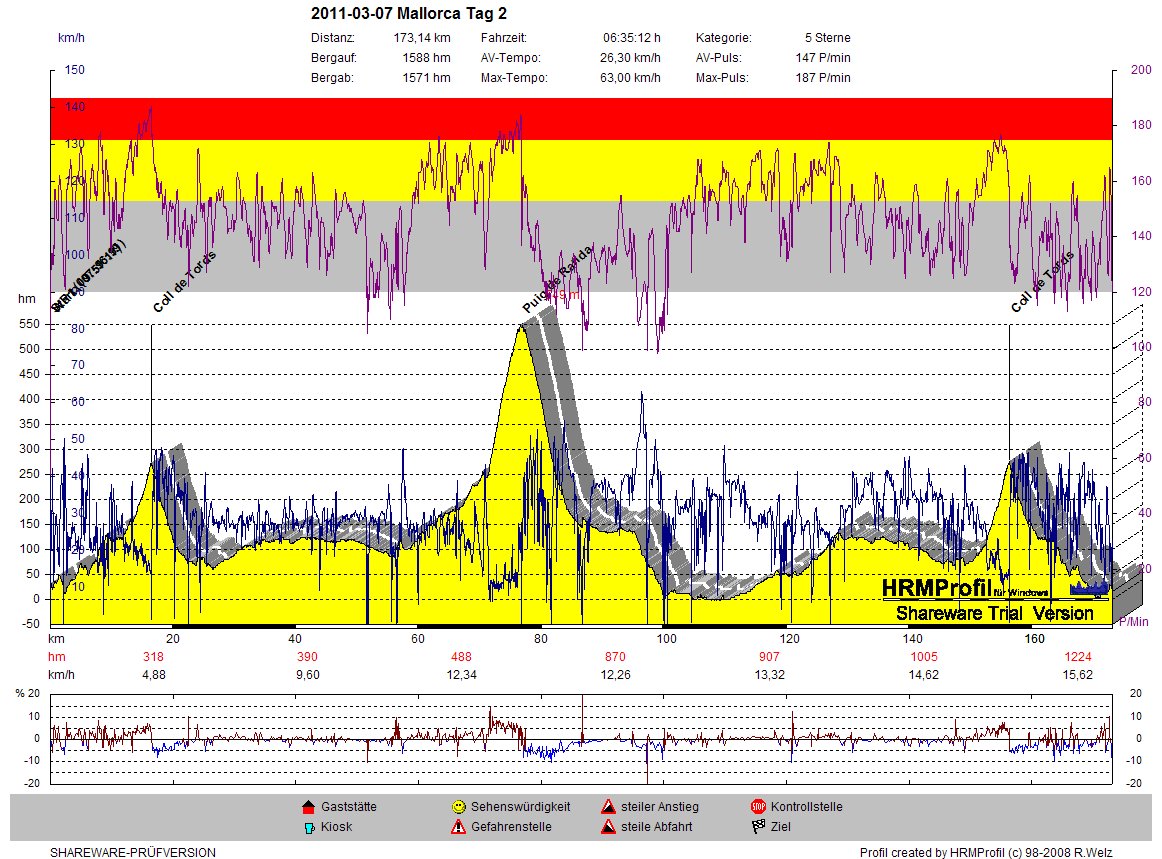Image resolution: width=1162 pixels, height=859 pixels.
Task: Click the Col de Tords marker near km 156
Action: 1042,281
